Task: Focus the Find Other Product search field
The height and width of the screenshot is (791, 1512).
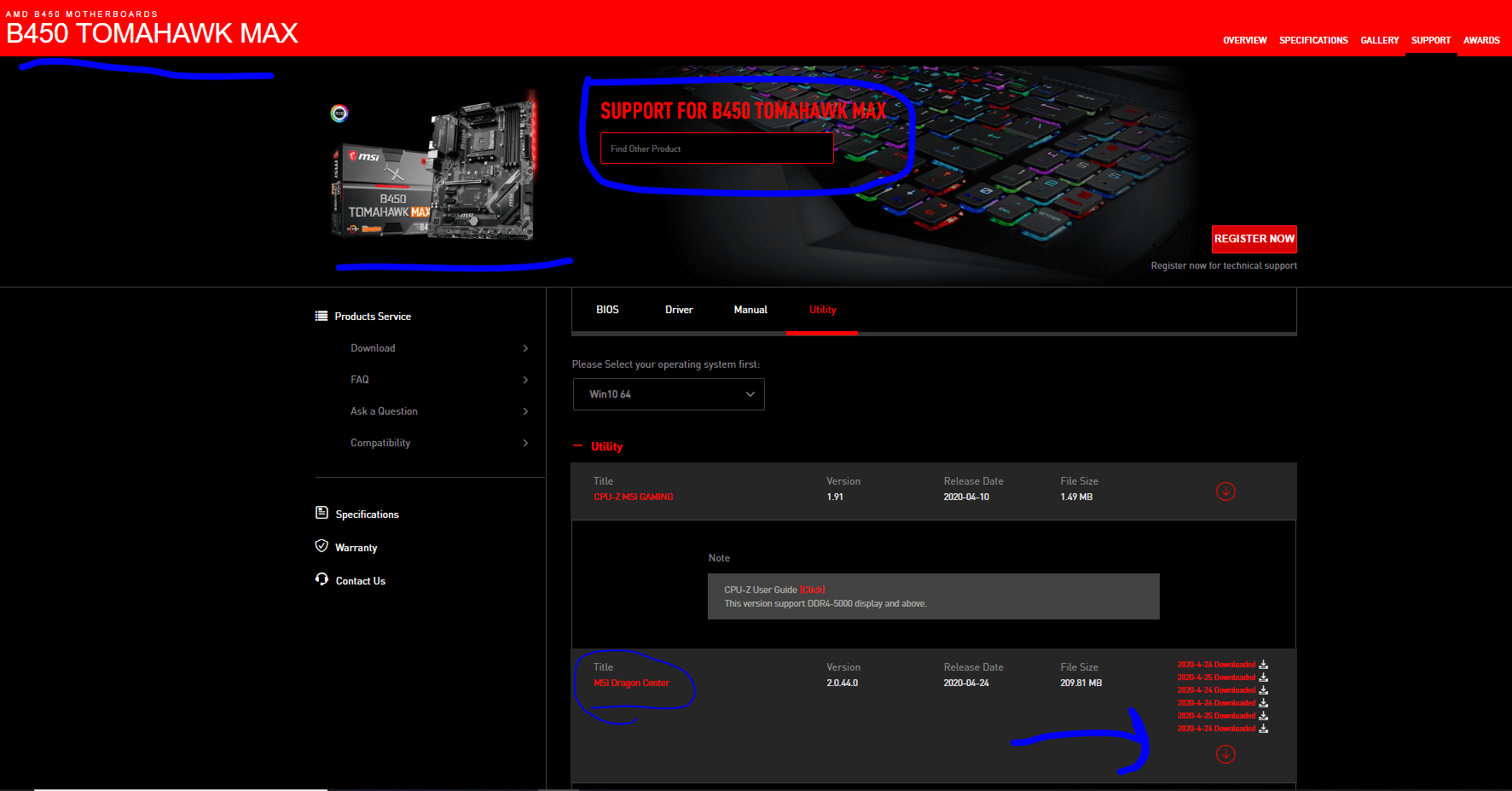Action: click(716, 148)
